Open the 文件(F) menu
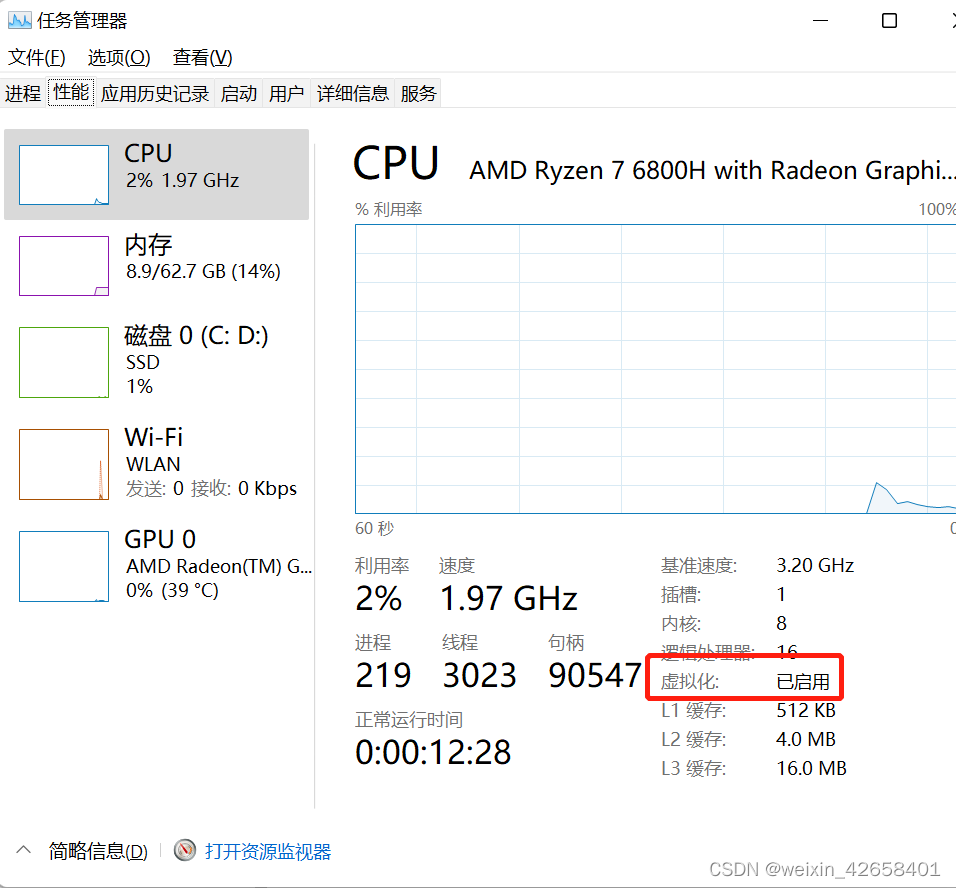 click(37, 57)
